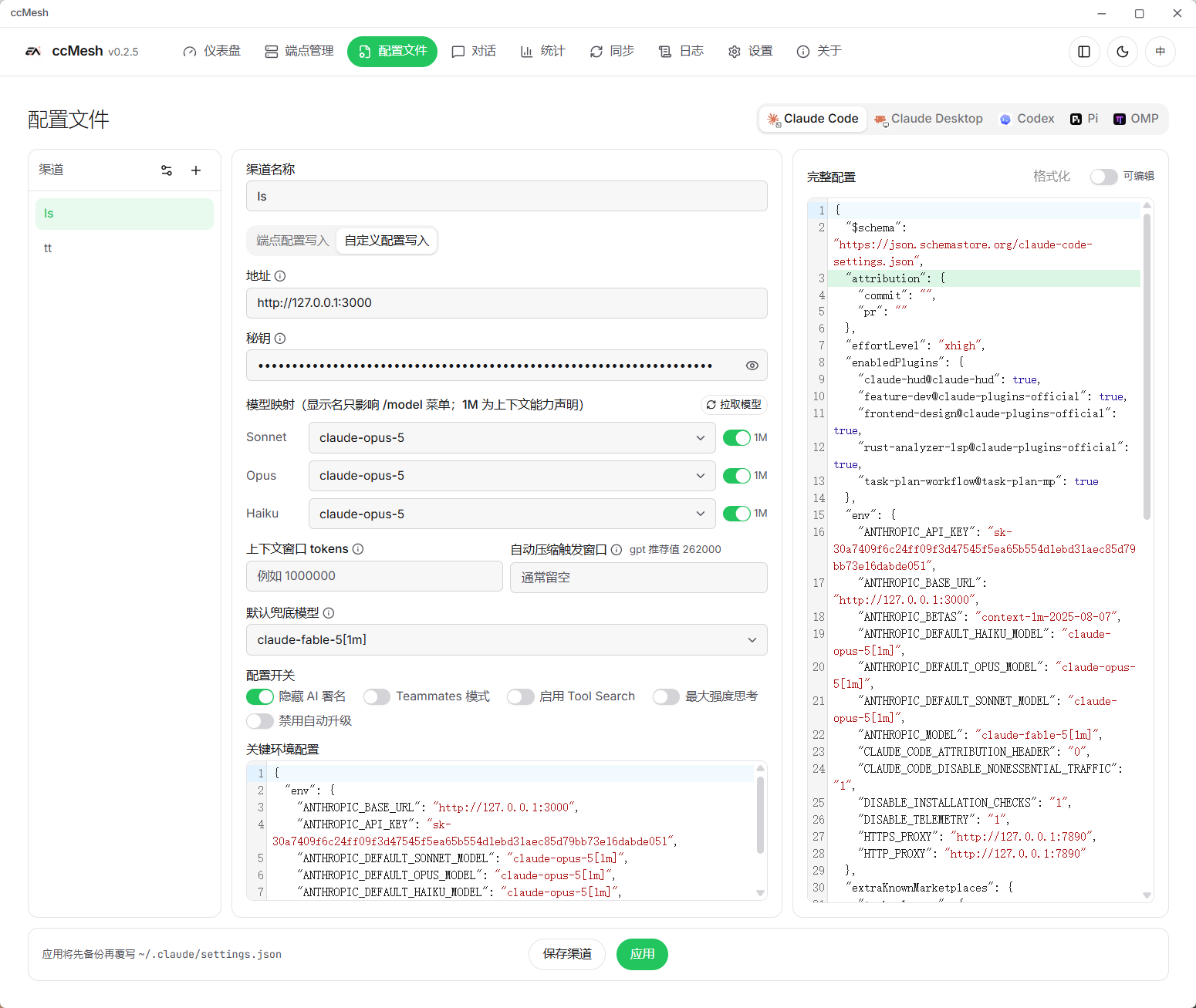Viewport: 1196px width, 1008px height.
Task: Reveal the secret key with eye icon
Action: point(752,366)
